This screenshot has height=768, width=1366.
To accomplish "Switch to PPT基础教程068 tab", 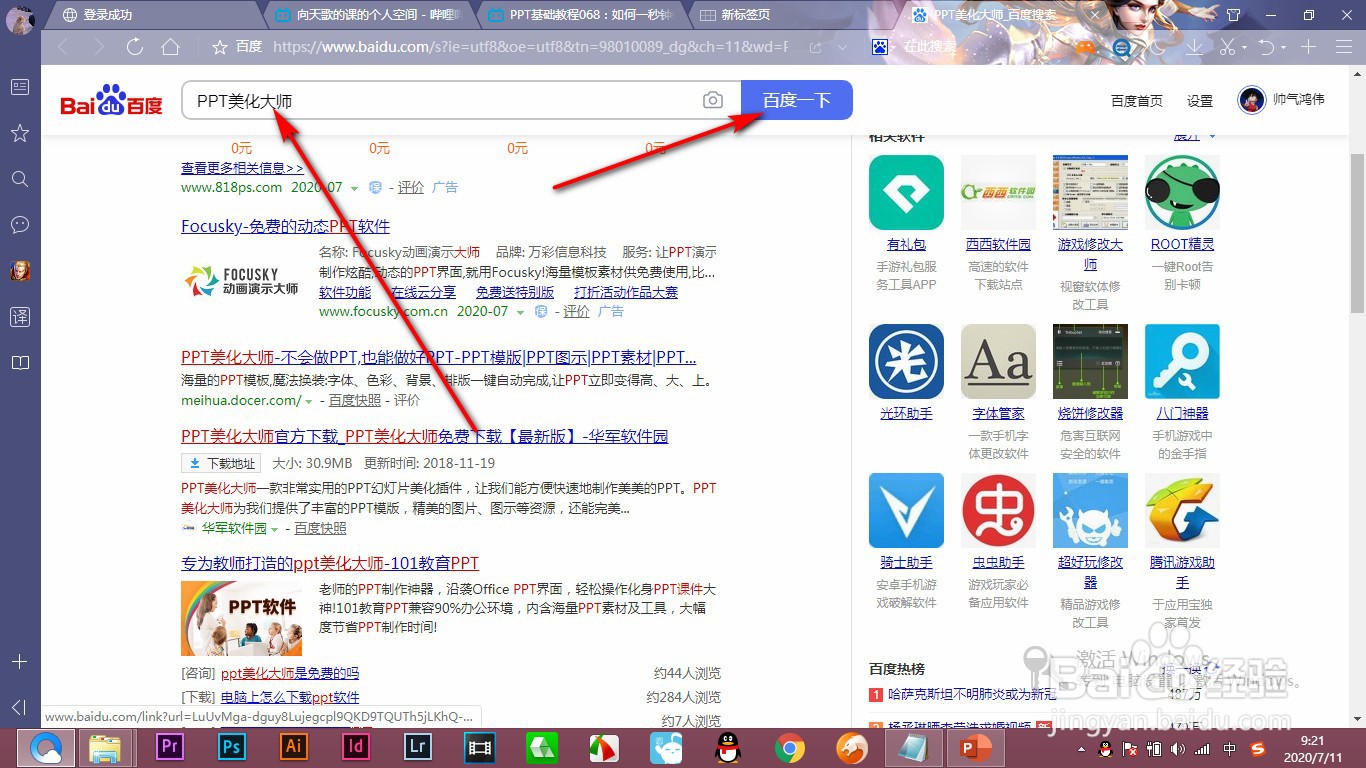I will [581, 15].
